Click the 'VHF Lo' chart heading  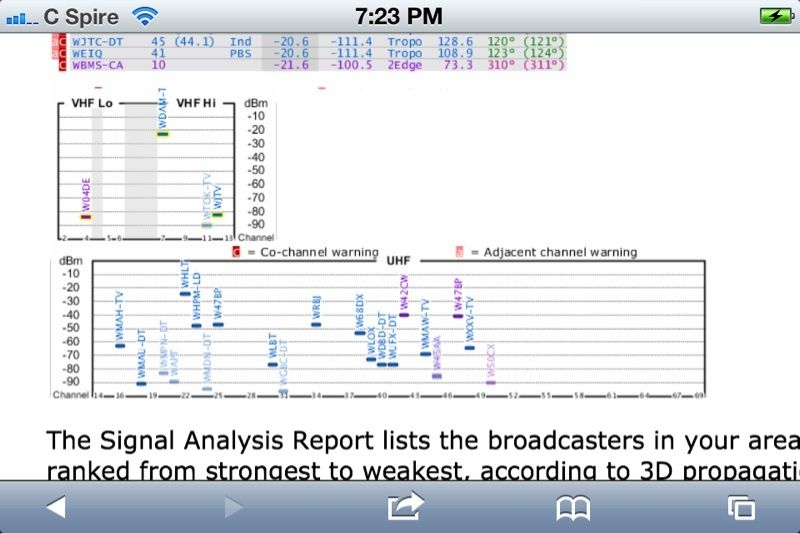point(92,103)
